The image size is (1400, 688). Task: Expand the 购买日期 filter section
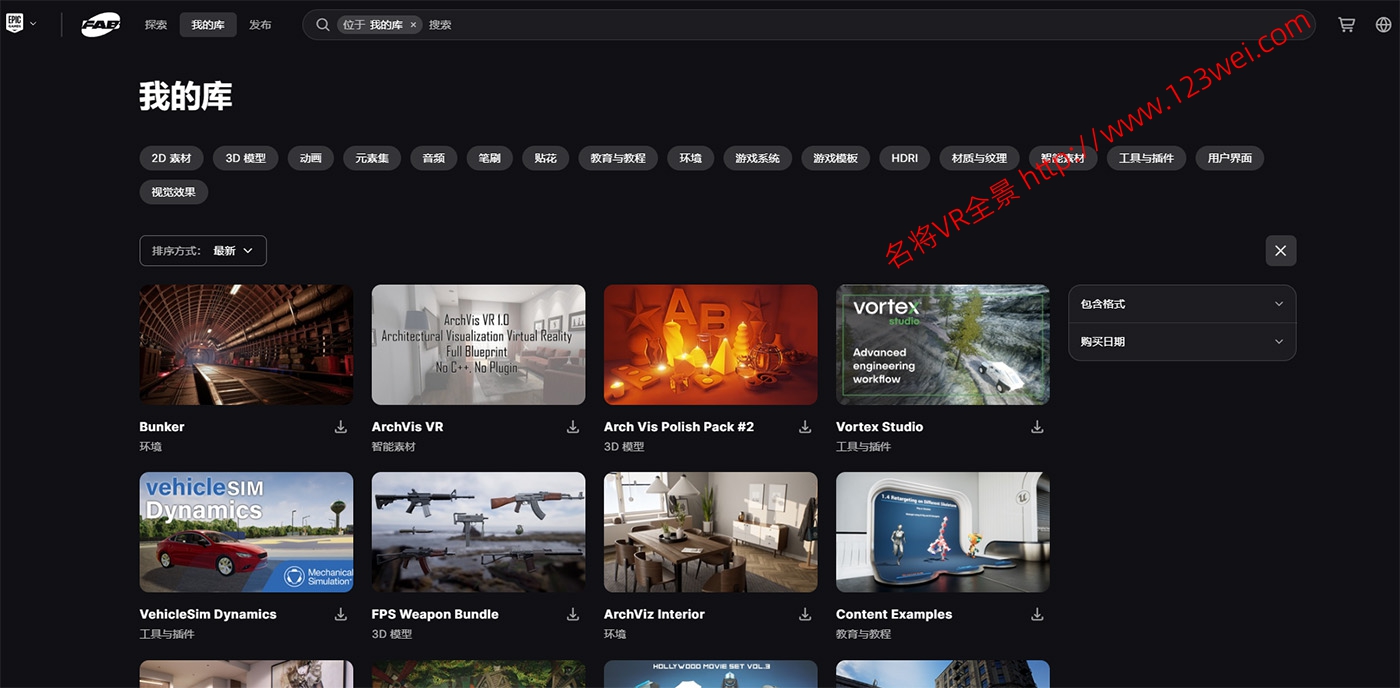tap(1182, 342)
